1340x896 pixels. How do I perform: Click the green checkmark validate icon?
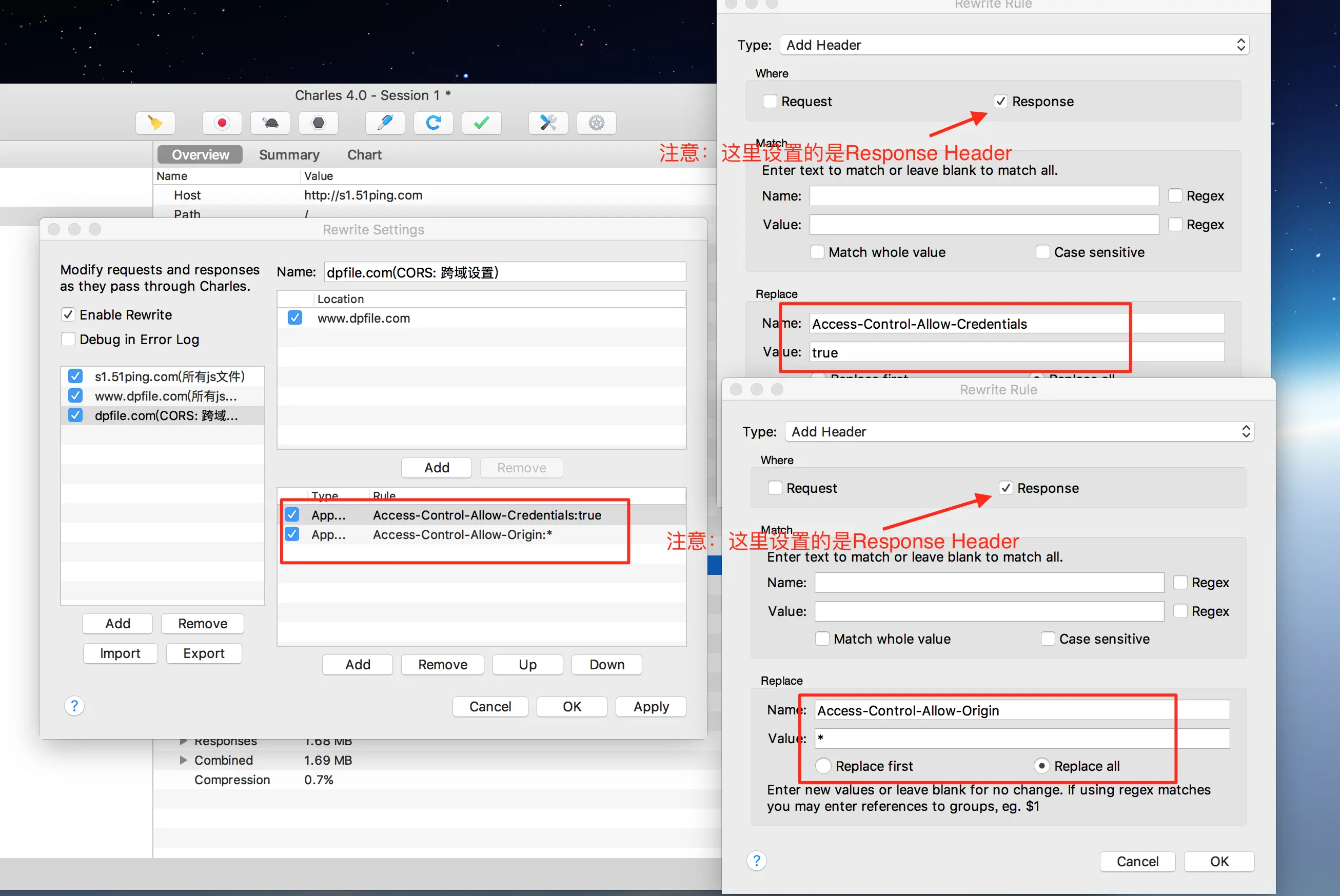tap(481, 122)
